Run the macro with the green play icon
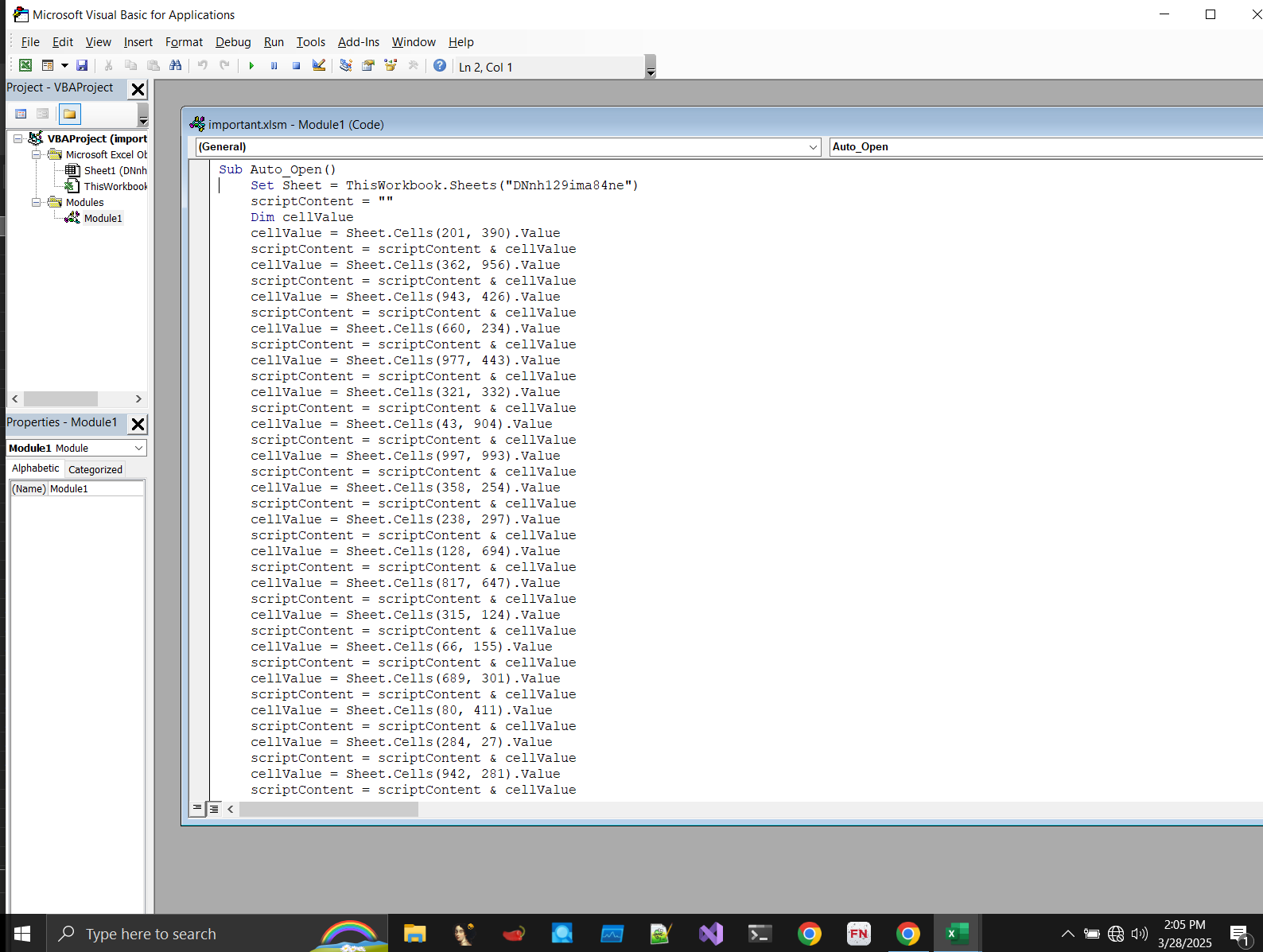The image size is (1263, 952). (251, 66)
